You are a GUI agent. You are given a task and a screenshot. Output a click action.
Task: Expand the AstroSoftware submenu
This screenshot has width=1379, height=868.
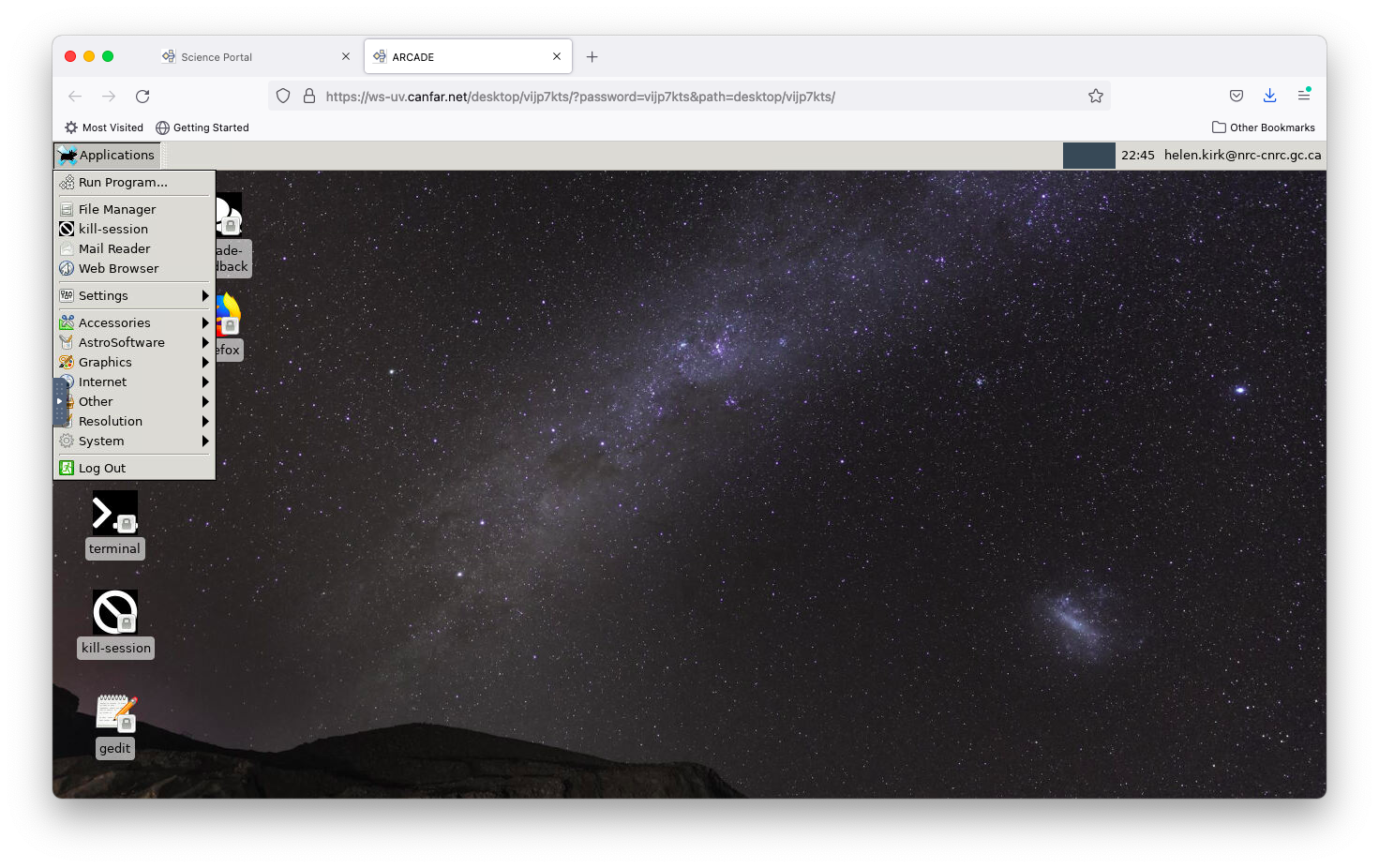[133, 342]
